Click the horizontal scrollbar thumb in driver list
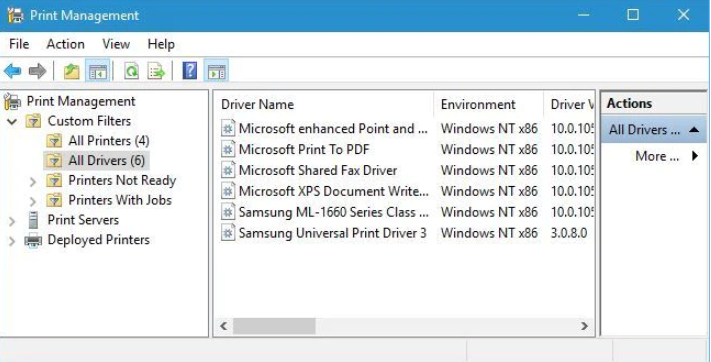711x362 pixels. tap(274, 326)
